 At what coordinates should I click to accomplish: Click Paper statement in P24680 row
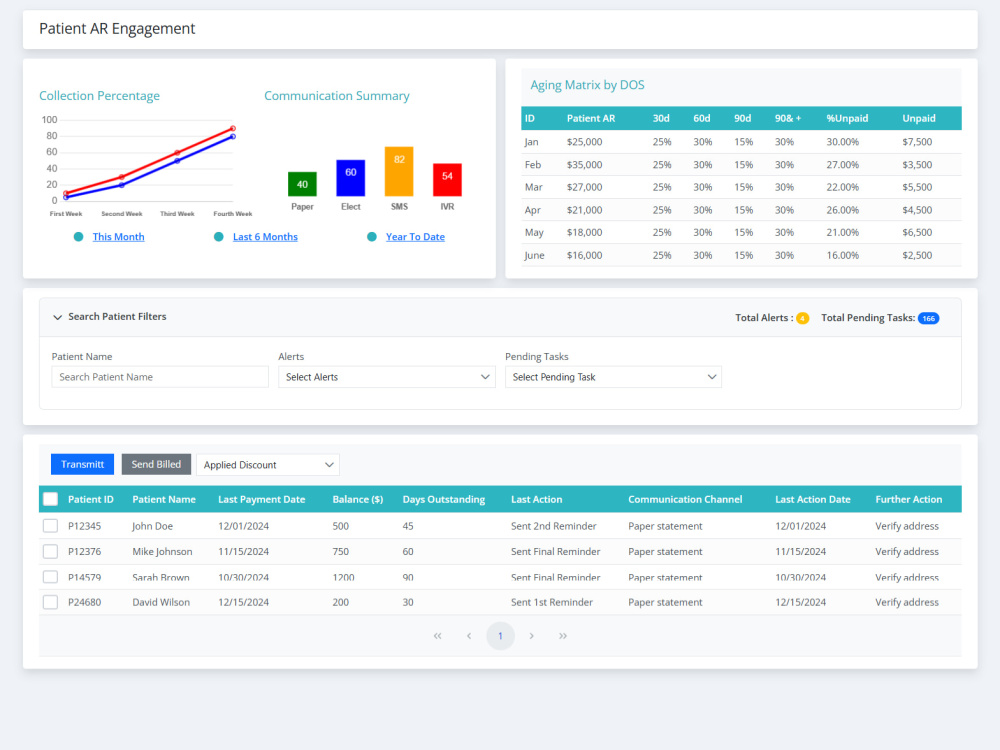(665, 602)
